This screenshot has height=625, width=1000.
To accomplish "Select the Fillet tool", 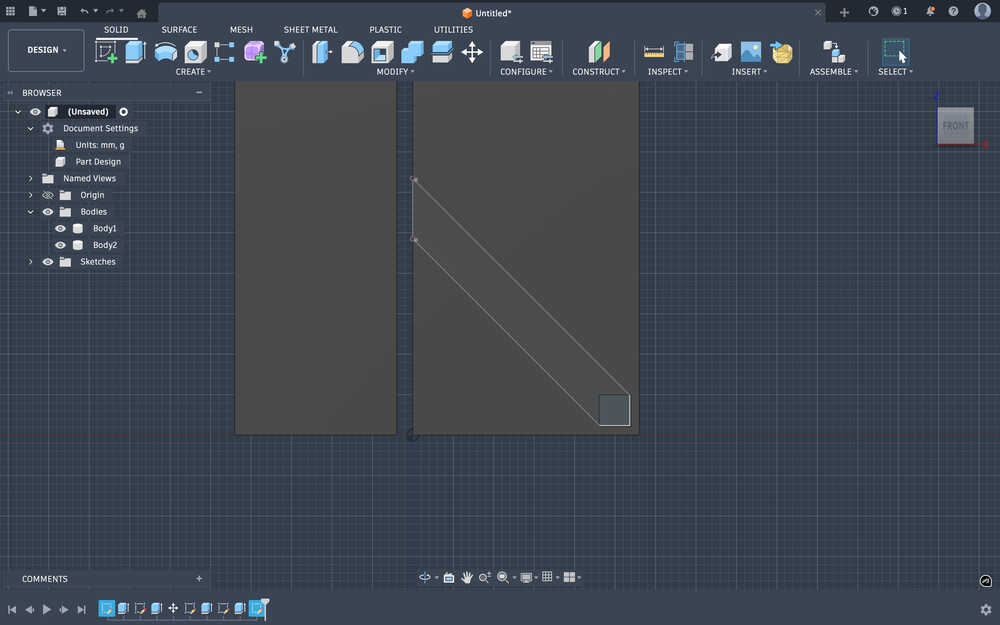I will point(352,52).
